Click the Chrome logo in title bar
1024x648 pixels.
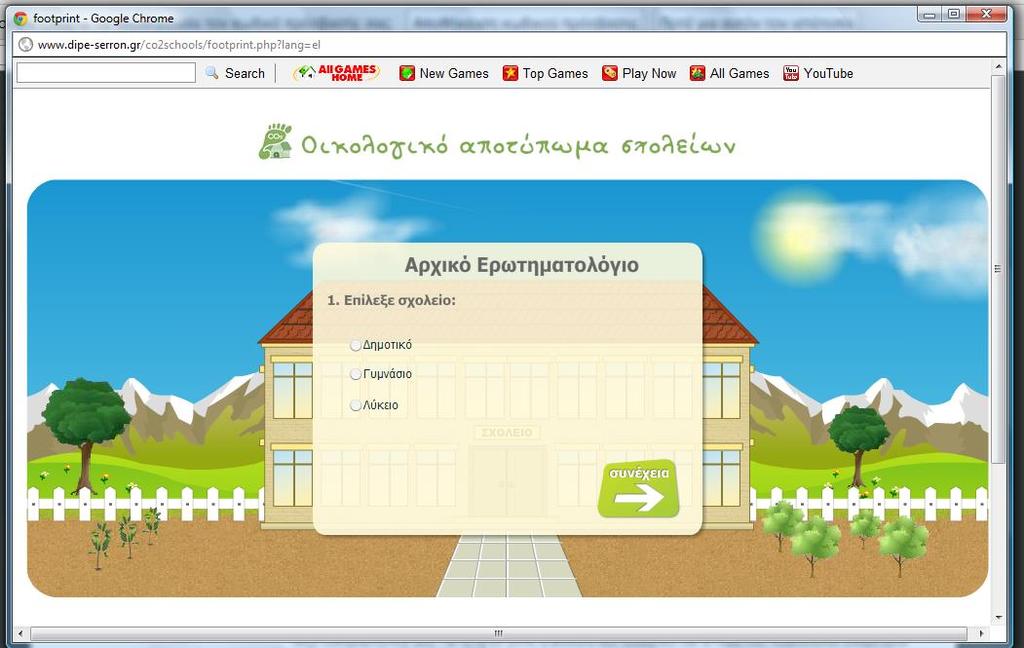pyautogui.click(x=21, y=18)
